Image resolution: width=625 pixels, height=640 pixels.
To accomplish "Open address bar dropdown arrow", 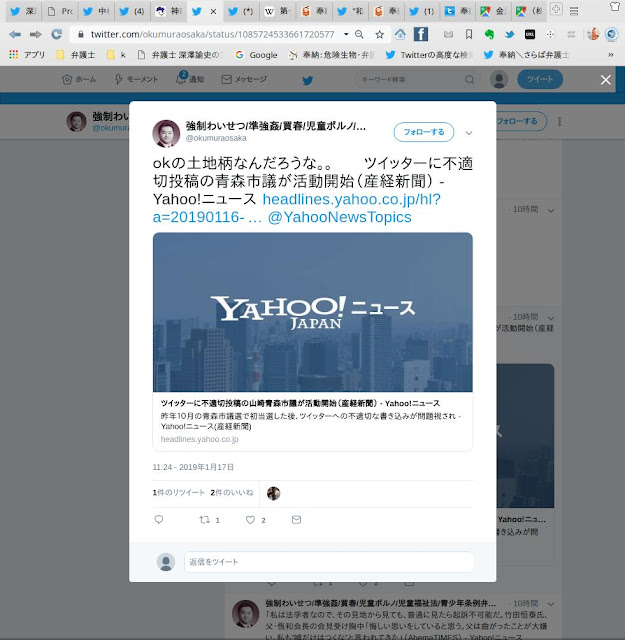I will [346, 34].
